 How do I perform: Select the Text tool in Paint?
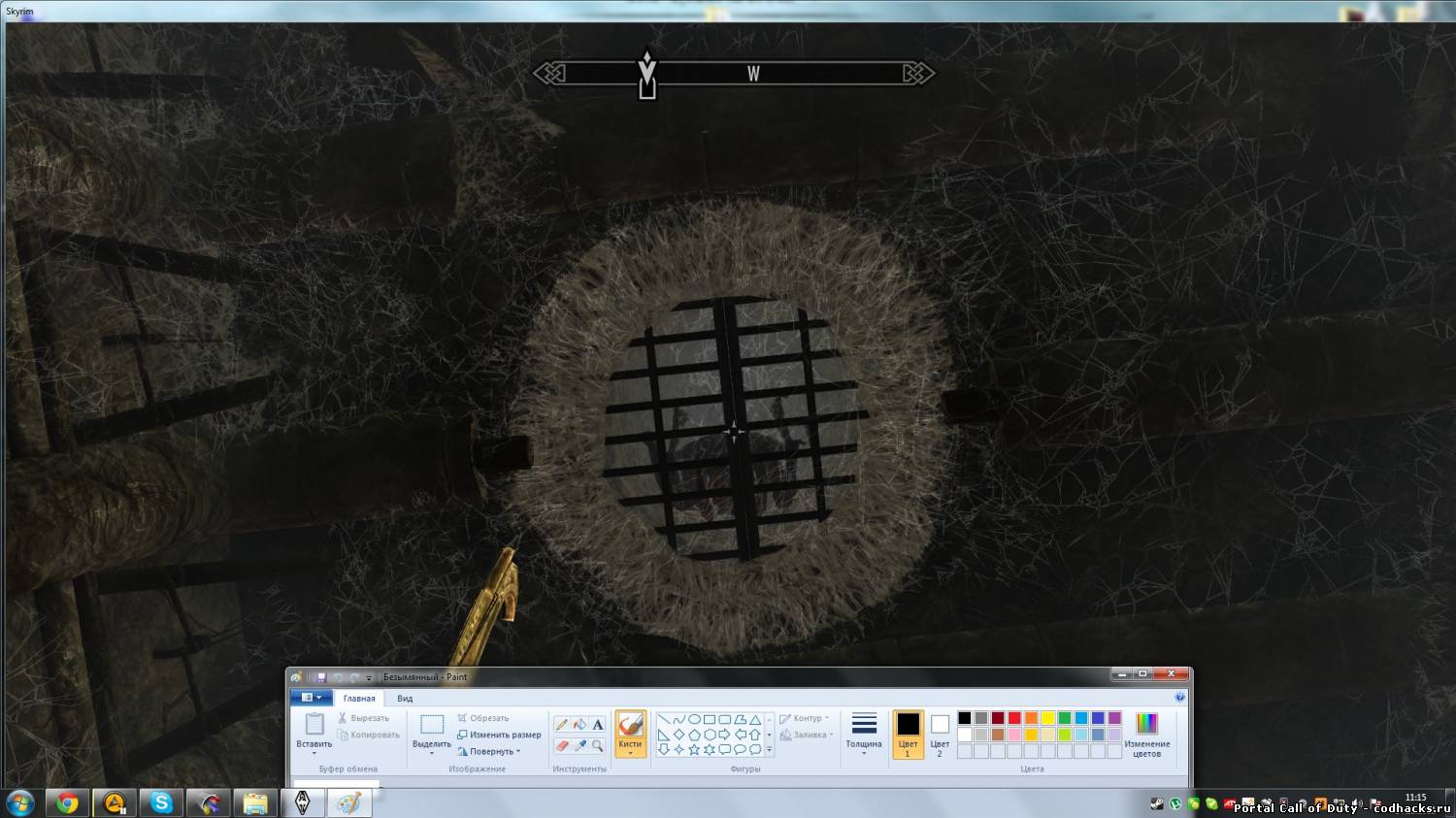598,724
